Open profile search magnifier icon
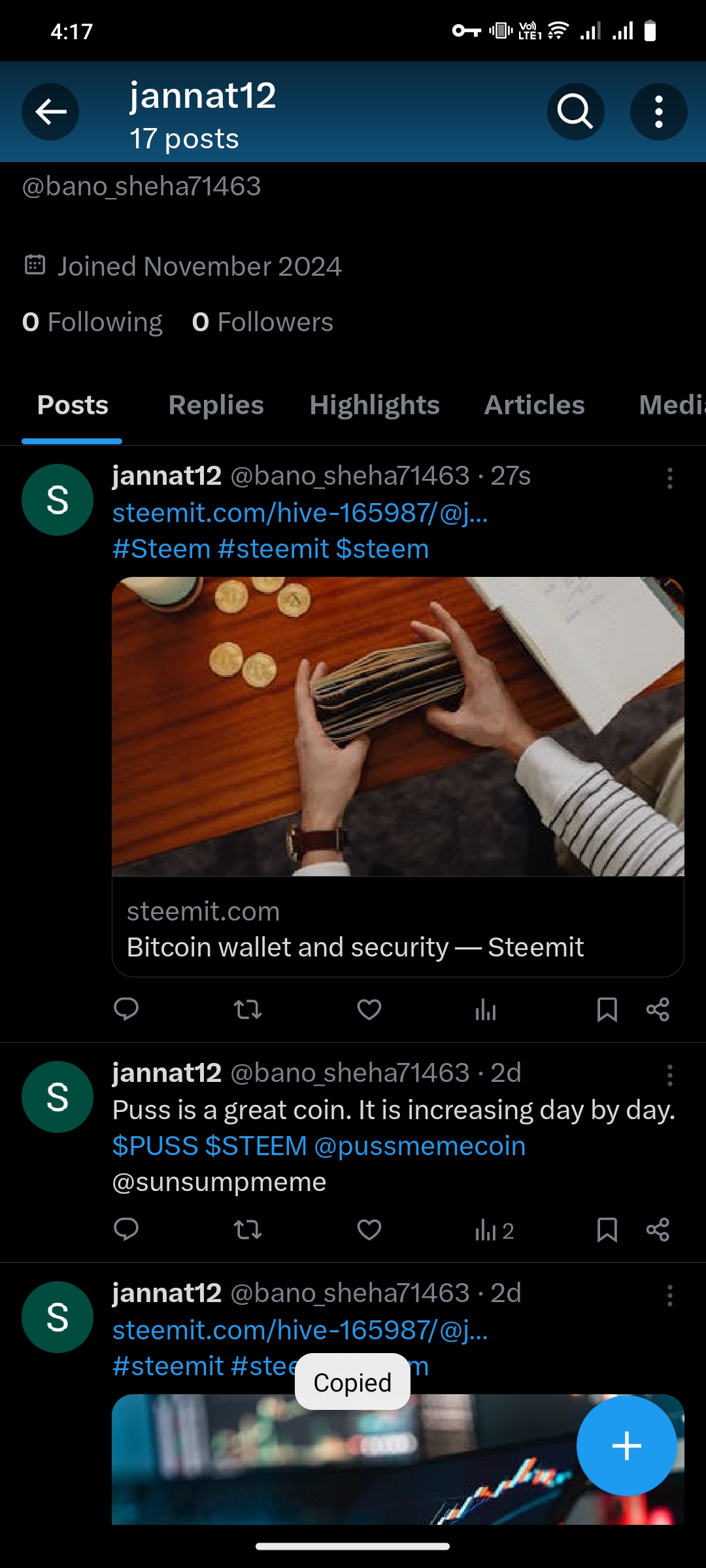This screenshot has width=706, height=1568. pos(575,112)
